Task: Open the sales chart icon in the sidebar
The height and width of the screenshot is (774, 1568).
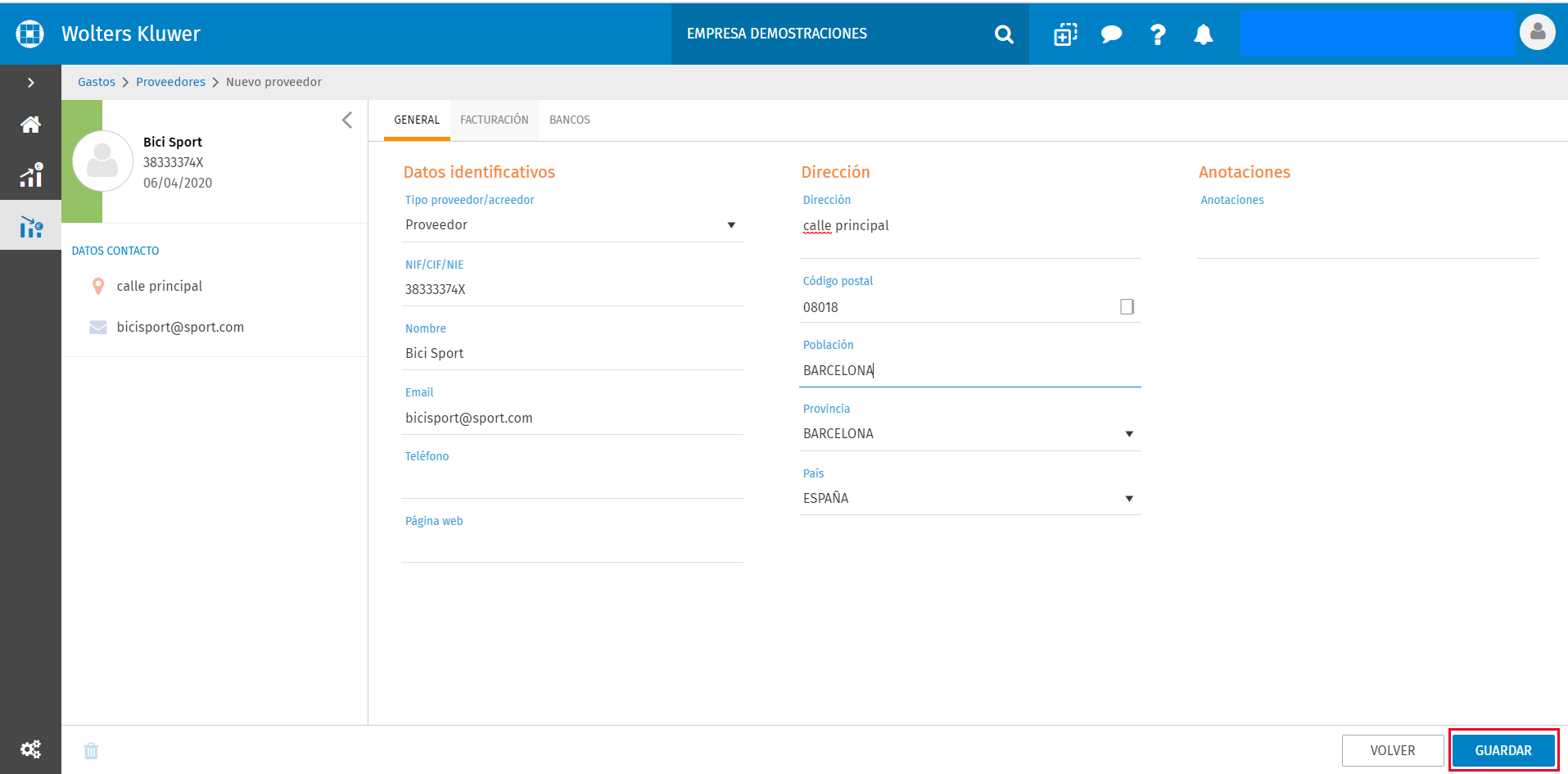Action: (x=30, y=175)
